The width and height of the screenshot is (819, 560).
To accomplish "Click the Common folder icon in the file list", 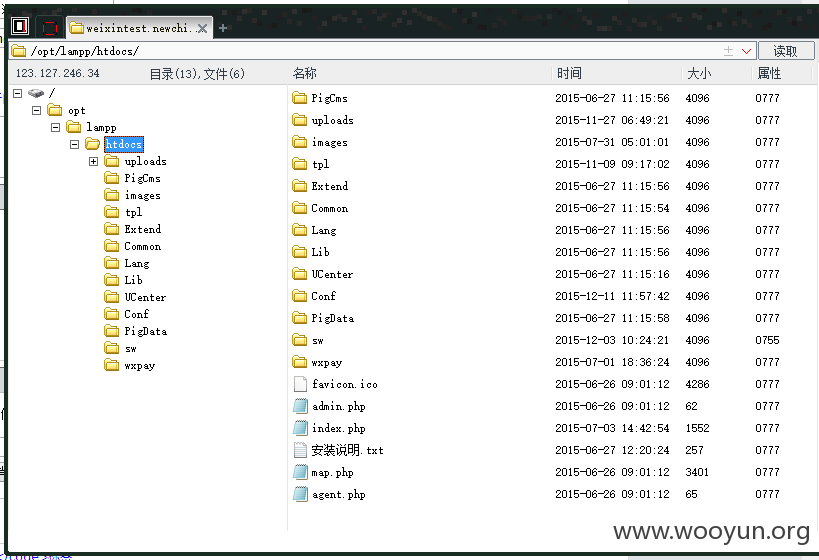I will 300,208.
